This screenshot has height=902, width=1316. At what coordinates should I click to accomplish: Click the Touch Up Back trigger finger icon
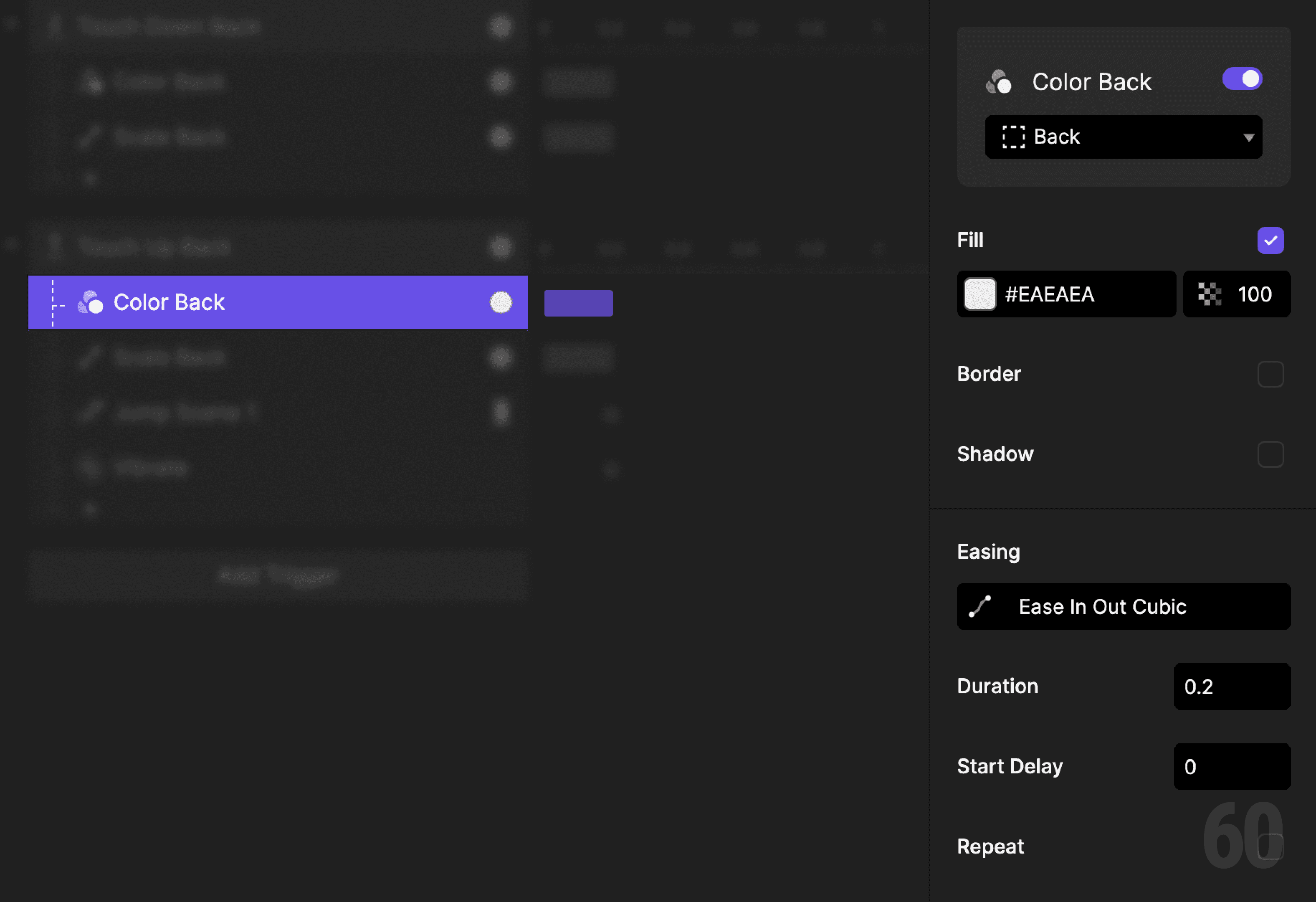tap(55, 246)
